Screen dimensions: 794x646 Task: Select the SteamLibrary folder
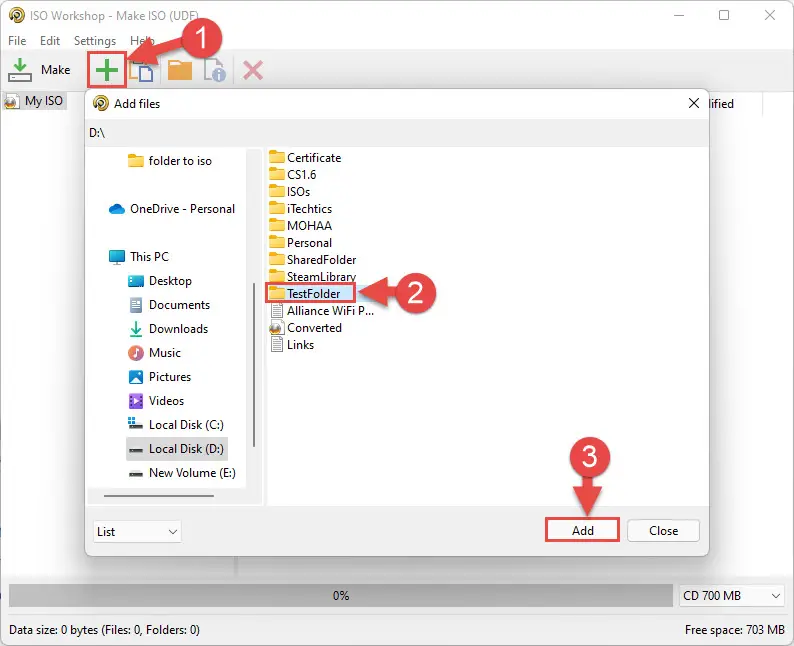tap(313, 276)
